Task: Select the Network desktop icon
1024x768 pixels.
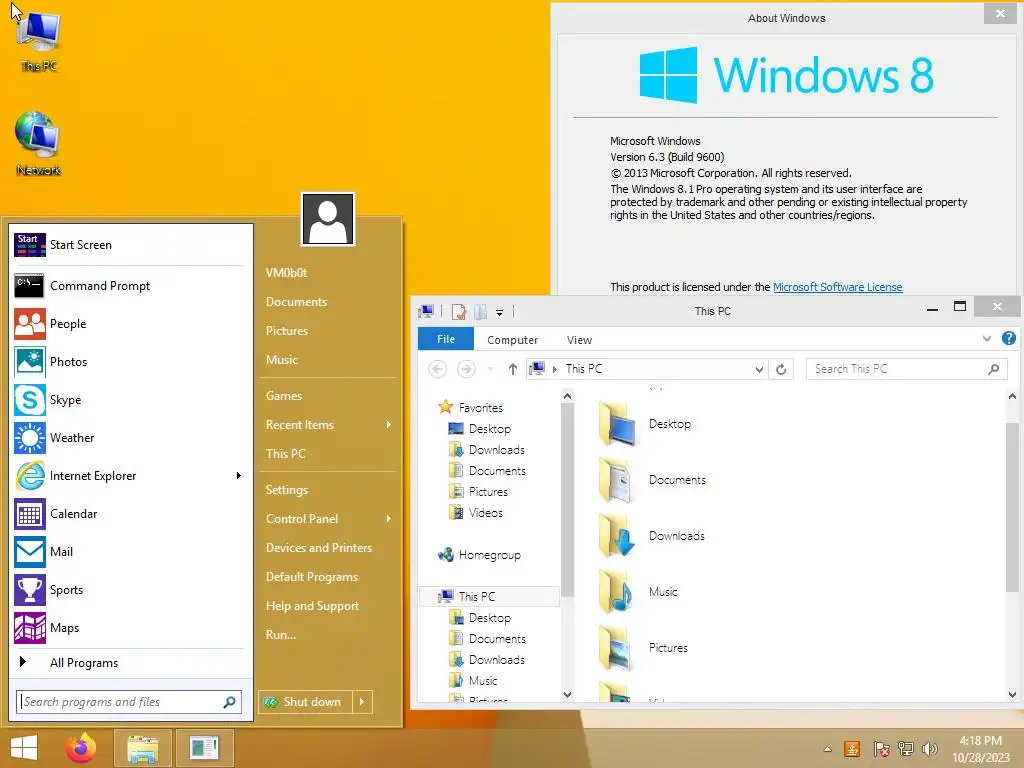Action: (39, 144)
